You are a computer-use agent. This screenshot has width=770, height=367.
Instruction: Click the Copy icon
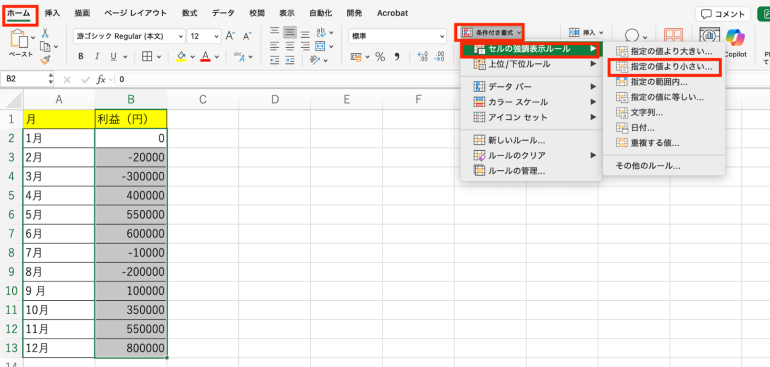pyautogui.click(x=45, y=47)
